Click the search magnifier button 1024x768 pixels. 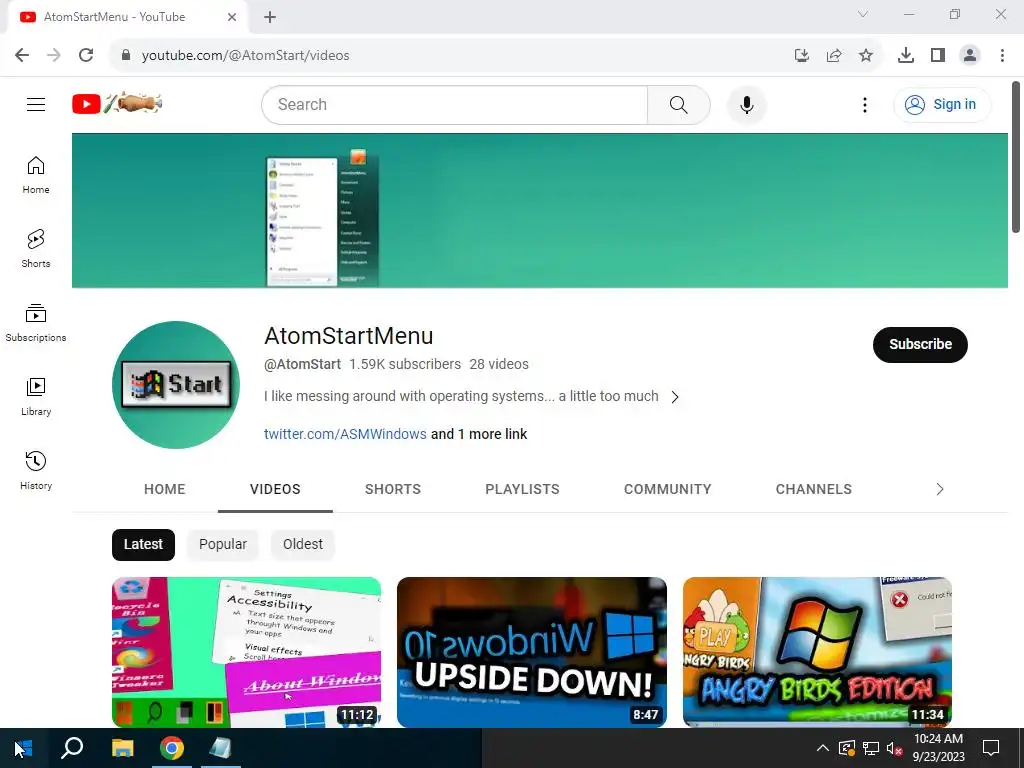point(679,104)
